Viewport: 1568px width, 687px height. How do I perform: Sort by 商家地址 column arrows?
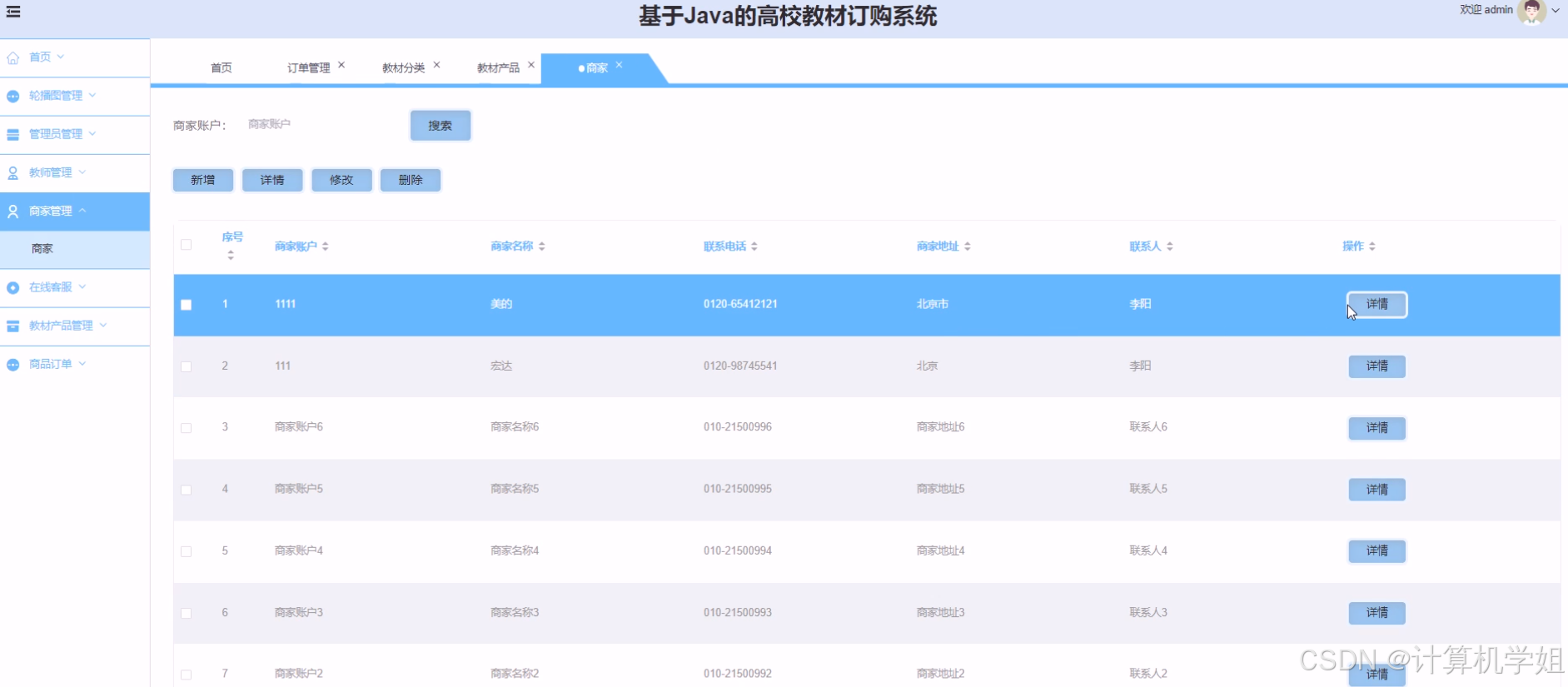(968, 246)
